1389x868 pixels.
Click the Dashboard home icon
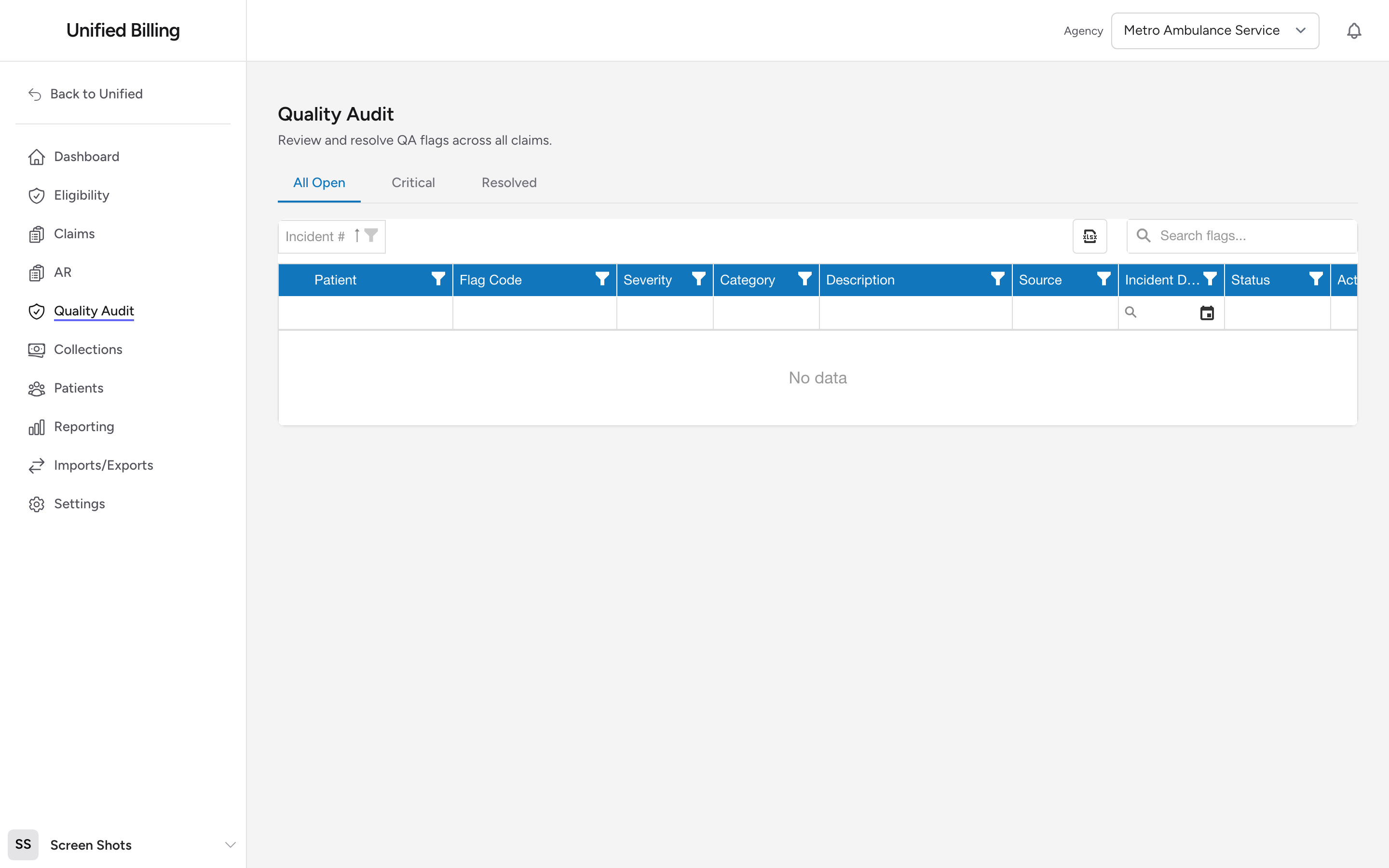coord(37,157)
